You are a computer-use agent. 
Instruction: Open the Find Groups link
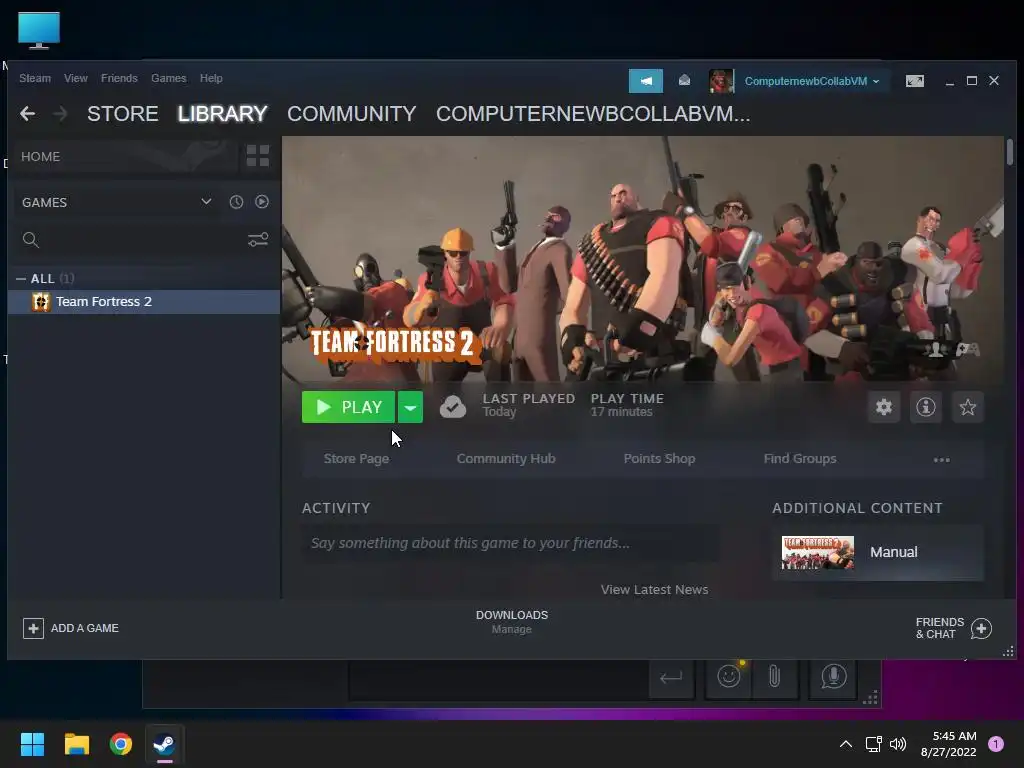800,459
